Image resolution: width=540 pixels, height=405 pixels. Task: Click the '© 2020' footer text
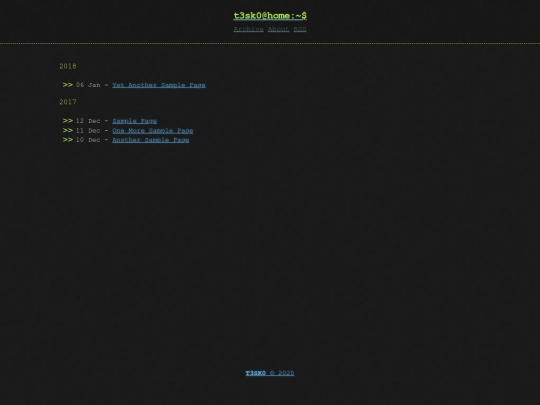click(x=282, y=373)
